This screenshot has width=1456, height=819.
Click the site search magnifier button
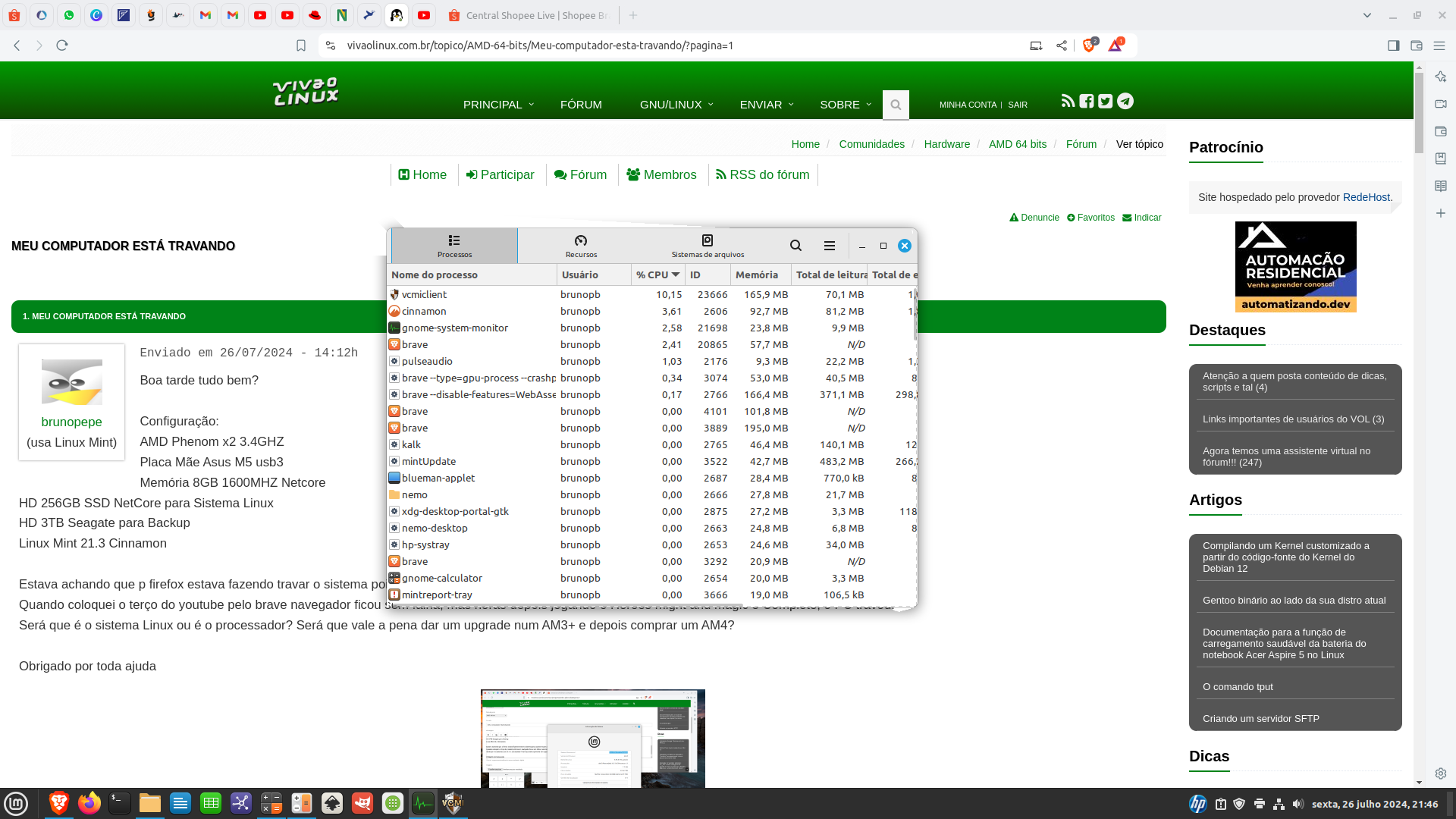896,105
